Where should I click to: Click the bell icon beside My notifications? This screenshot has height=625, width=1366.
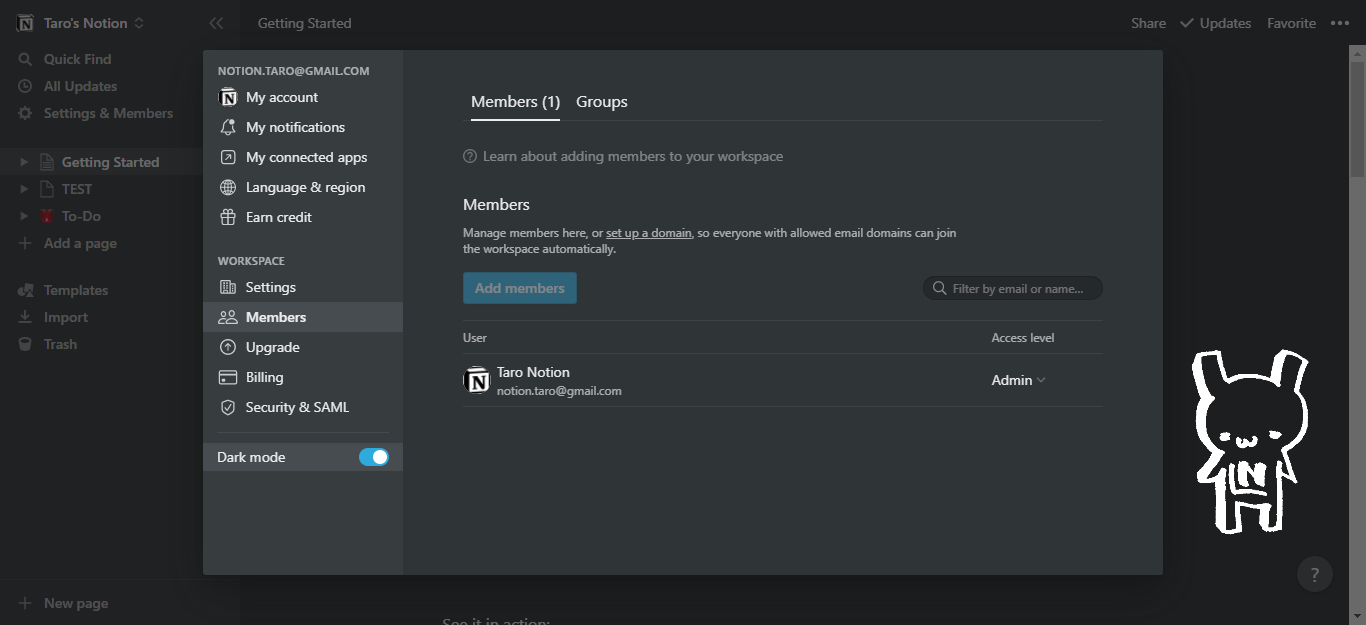click(228, 127)
